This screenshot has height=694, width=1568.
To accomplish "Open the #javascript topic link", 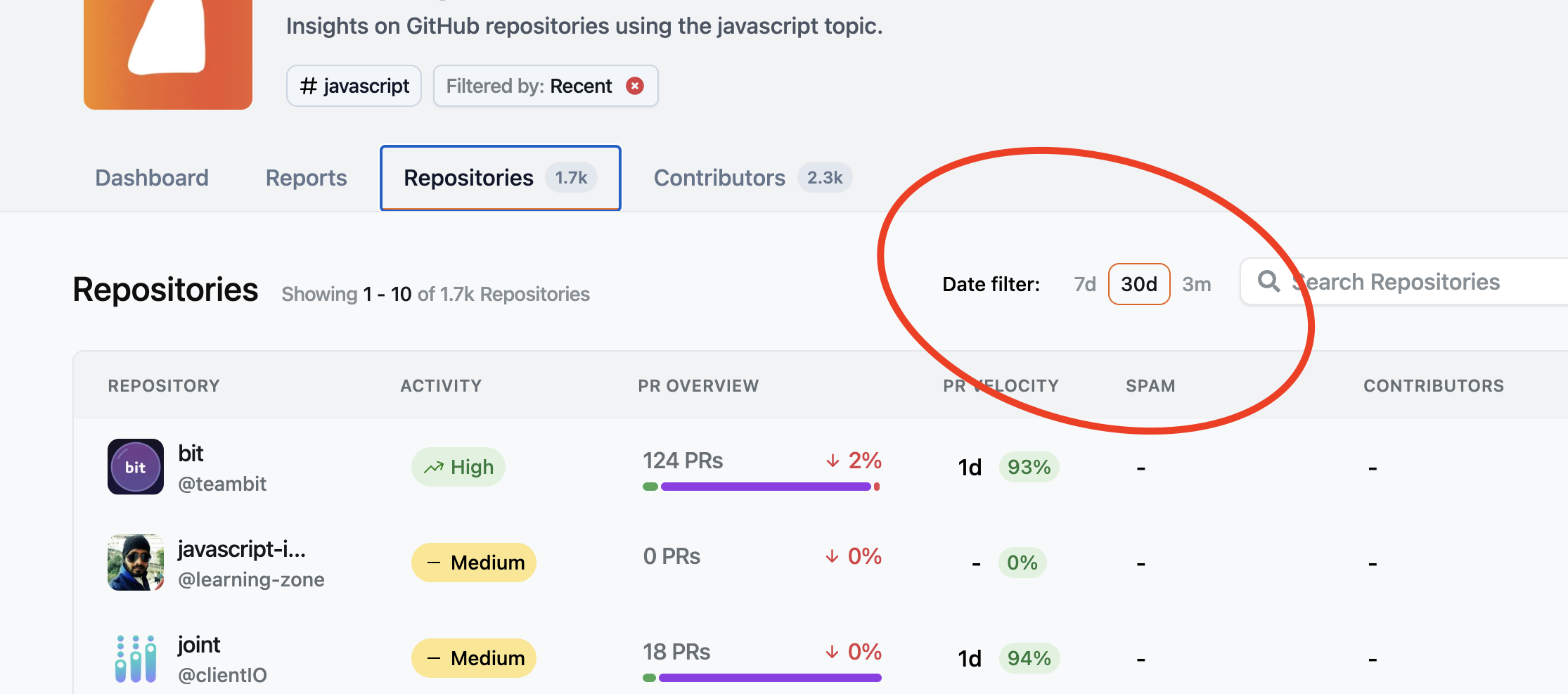I will [x=354, y=85].
